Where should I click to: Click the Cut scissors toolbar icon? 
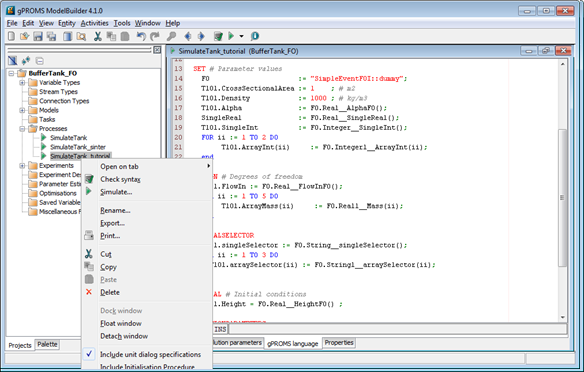tap(98, 36)
